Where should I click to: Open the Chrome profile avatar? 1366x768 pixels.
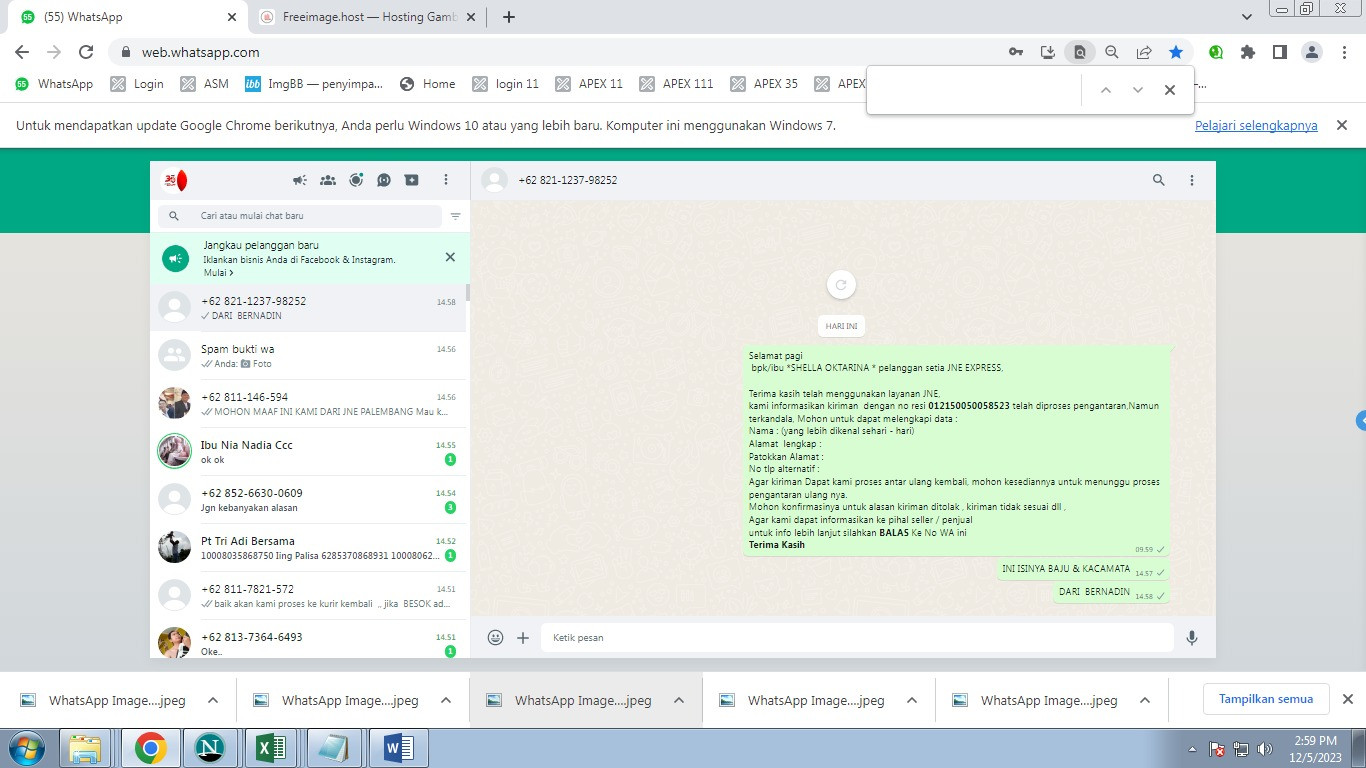(x=1312, y=52)
